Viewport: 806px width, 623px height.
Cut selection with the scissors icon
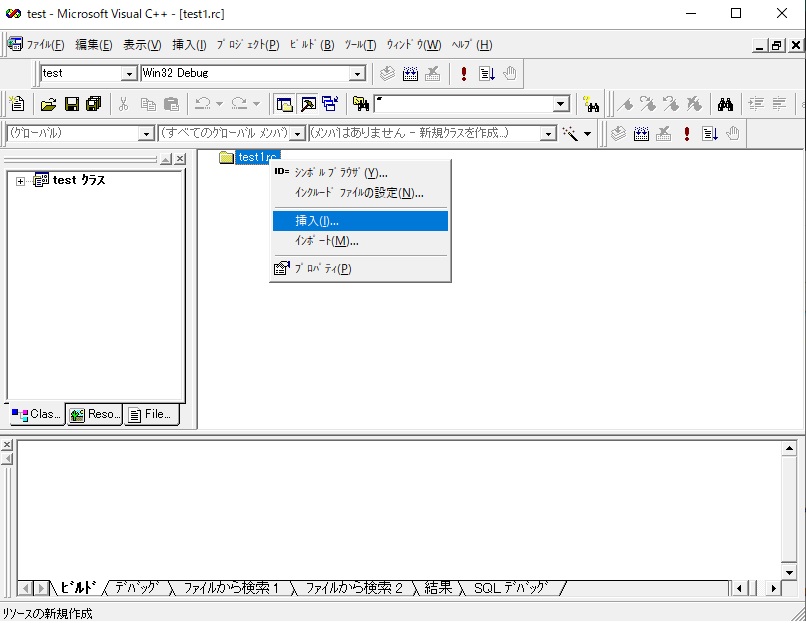pyautogui.click(x=123, y=104)
